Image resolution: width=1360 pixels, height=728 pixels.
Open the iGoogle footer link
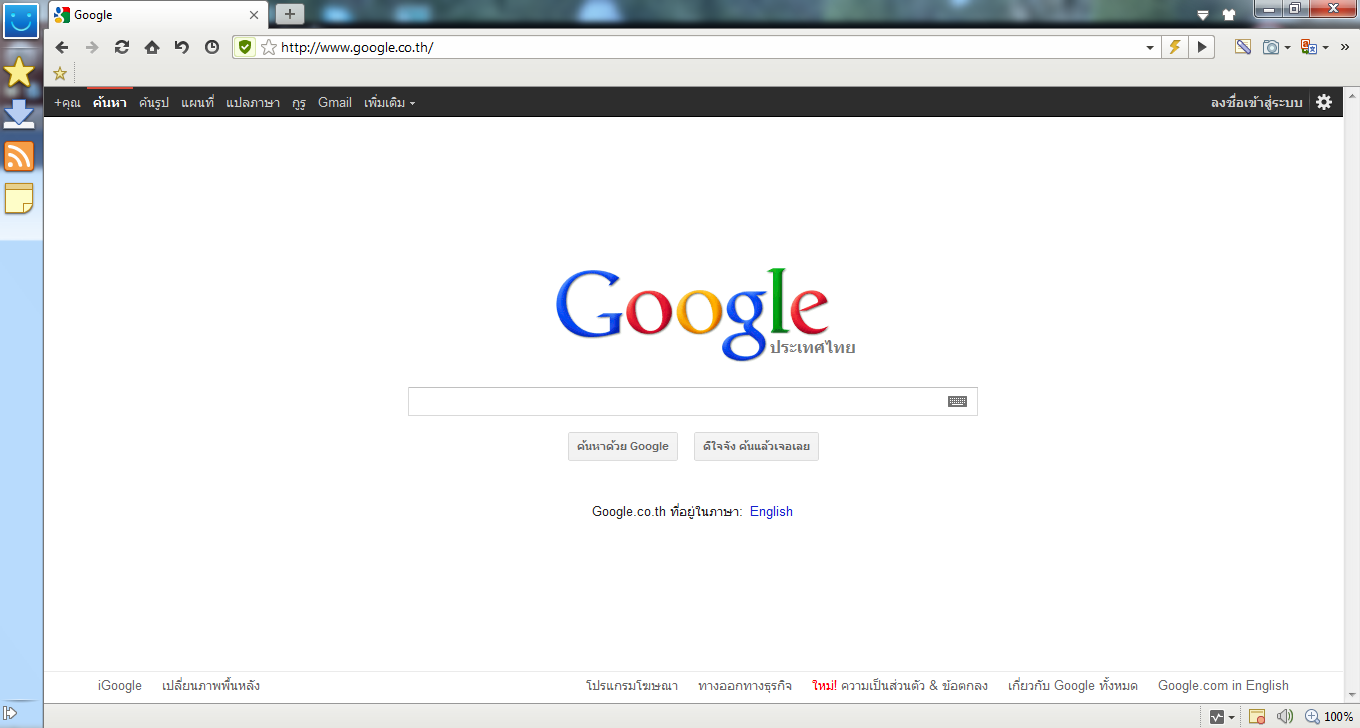coord(120,685)
